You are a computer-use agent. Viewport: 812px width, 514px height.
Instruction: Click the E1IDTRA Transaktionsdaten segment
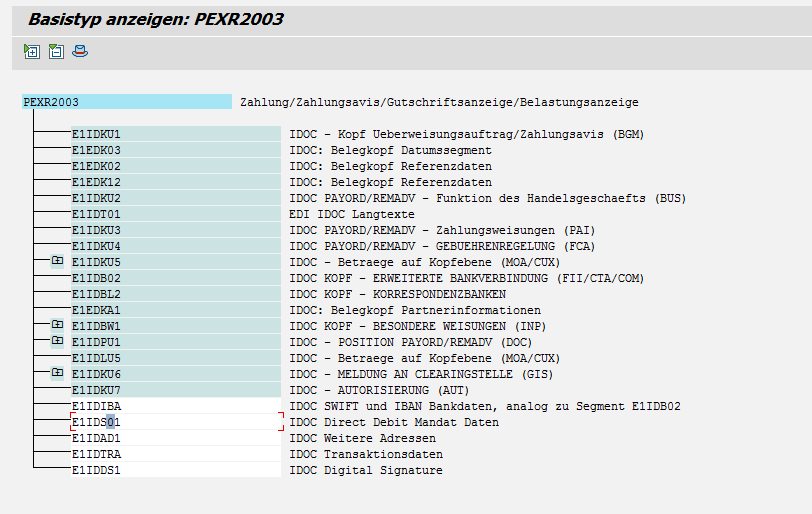(96, 454)
